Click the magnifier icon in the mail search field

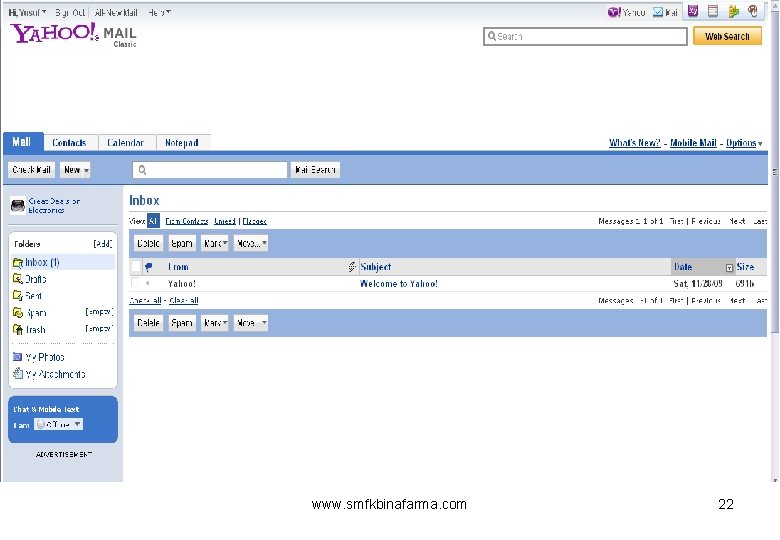click(142, 170)
